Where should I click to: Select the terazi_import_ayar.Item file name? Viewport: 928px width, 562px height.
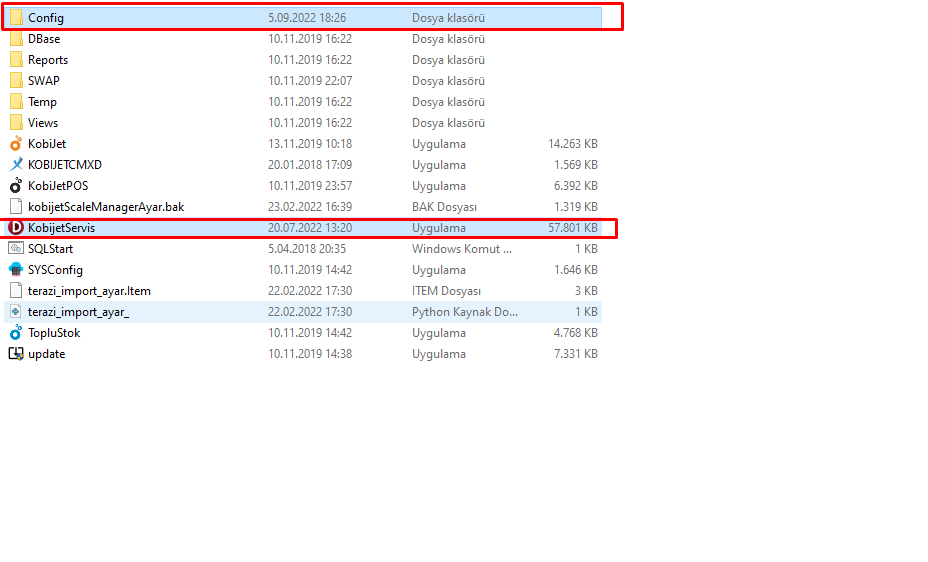pyautogui.click(x=89, y=291)
